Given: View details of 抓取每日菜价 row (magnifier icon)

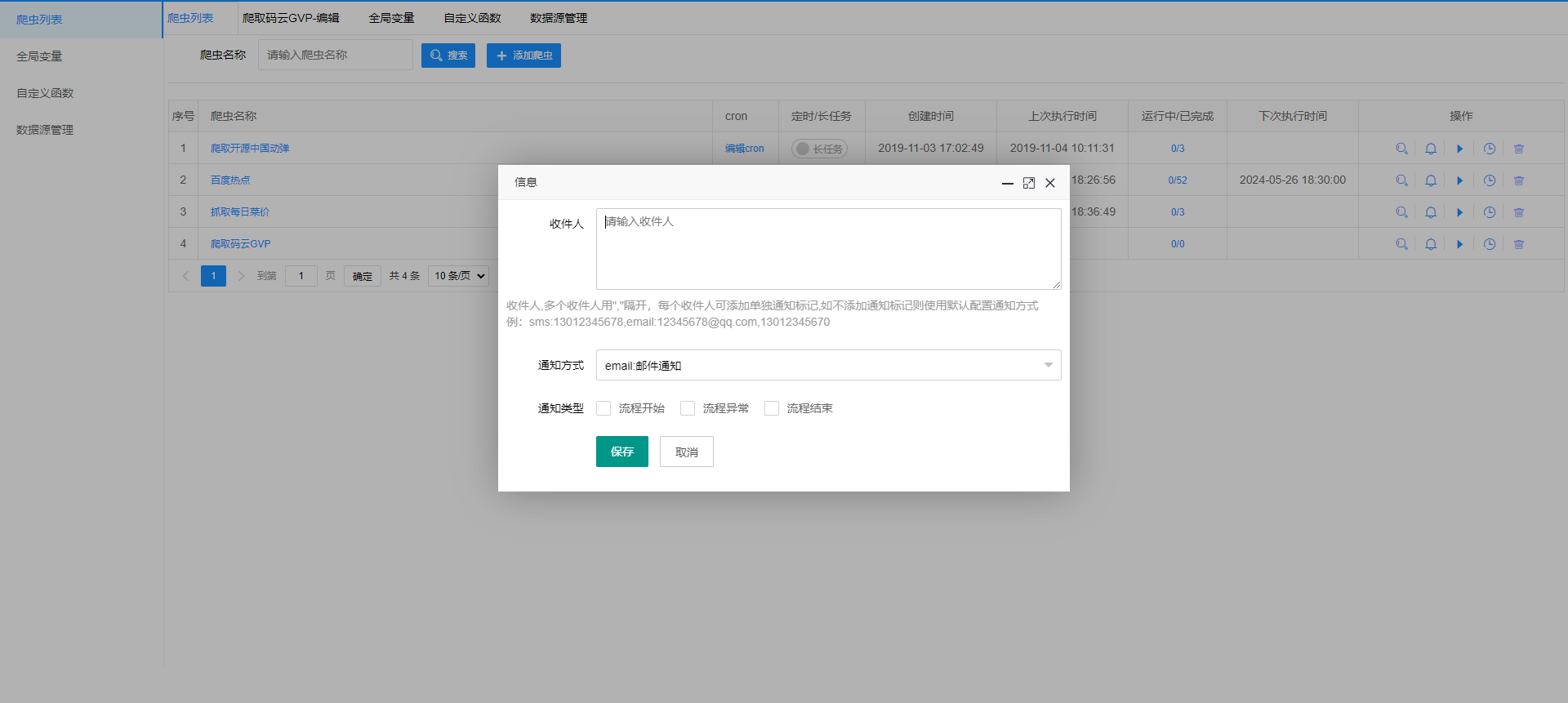Looking at the screenshot, I should click(1401, 212).
